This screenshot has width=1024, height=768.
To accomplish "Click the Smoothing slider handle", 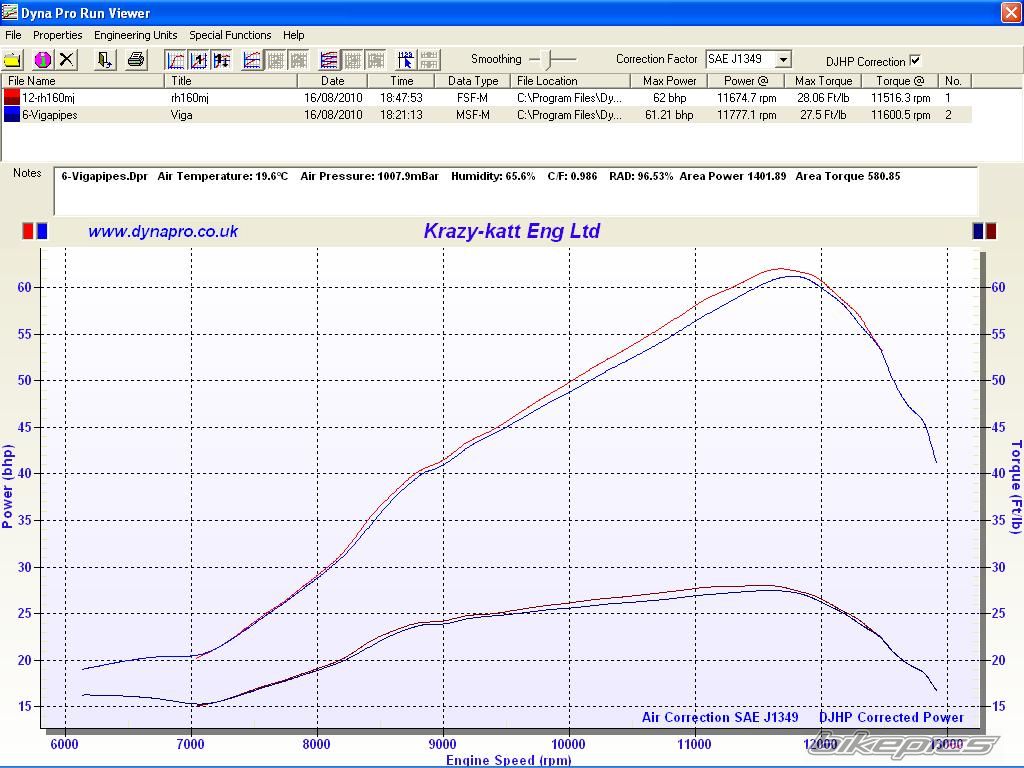I will [x=547, y=60].
